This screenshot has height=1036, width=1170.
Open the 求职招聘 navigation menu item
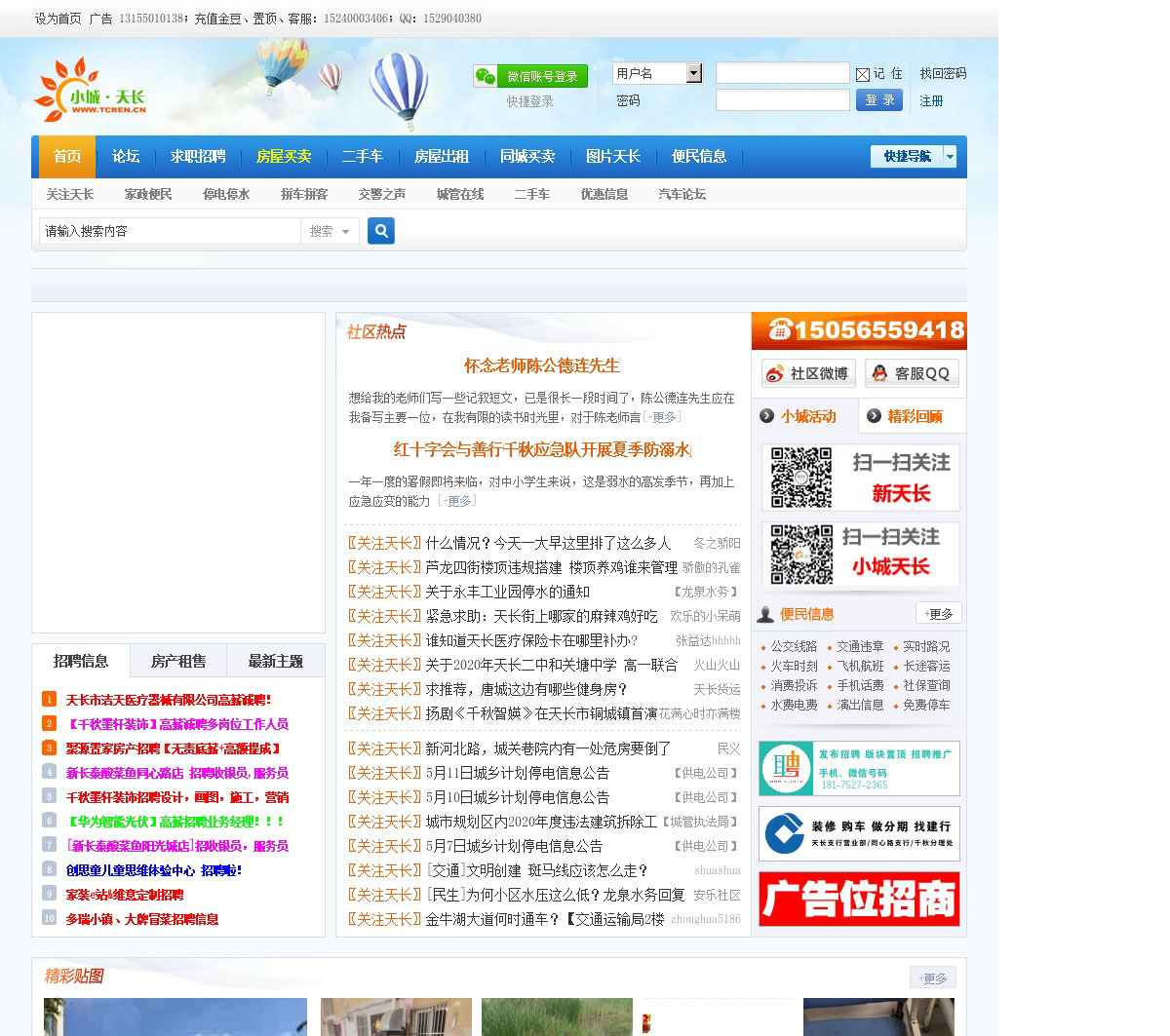pos(198,156)
